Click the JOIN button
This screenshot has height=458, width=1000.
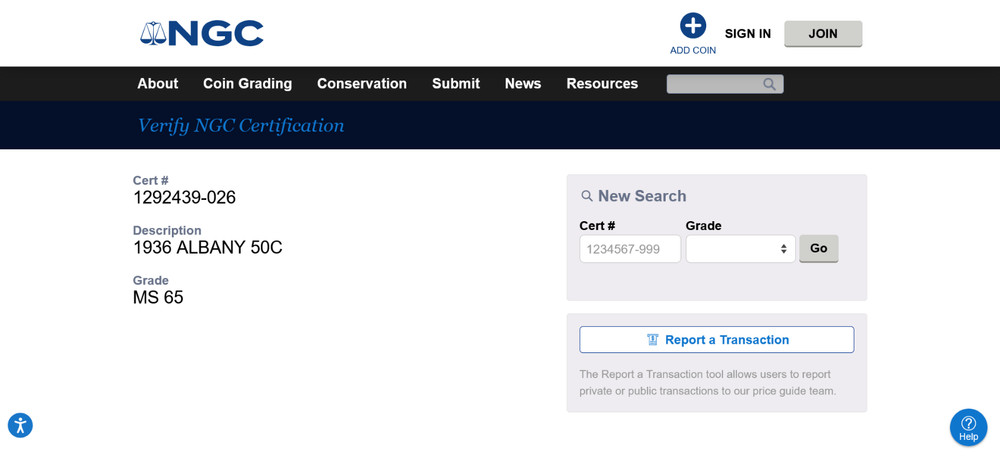click(x=823, y=34)
